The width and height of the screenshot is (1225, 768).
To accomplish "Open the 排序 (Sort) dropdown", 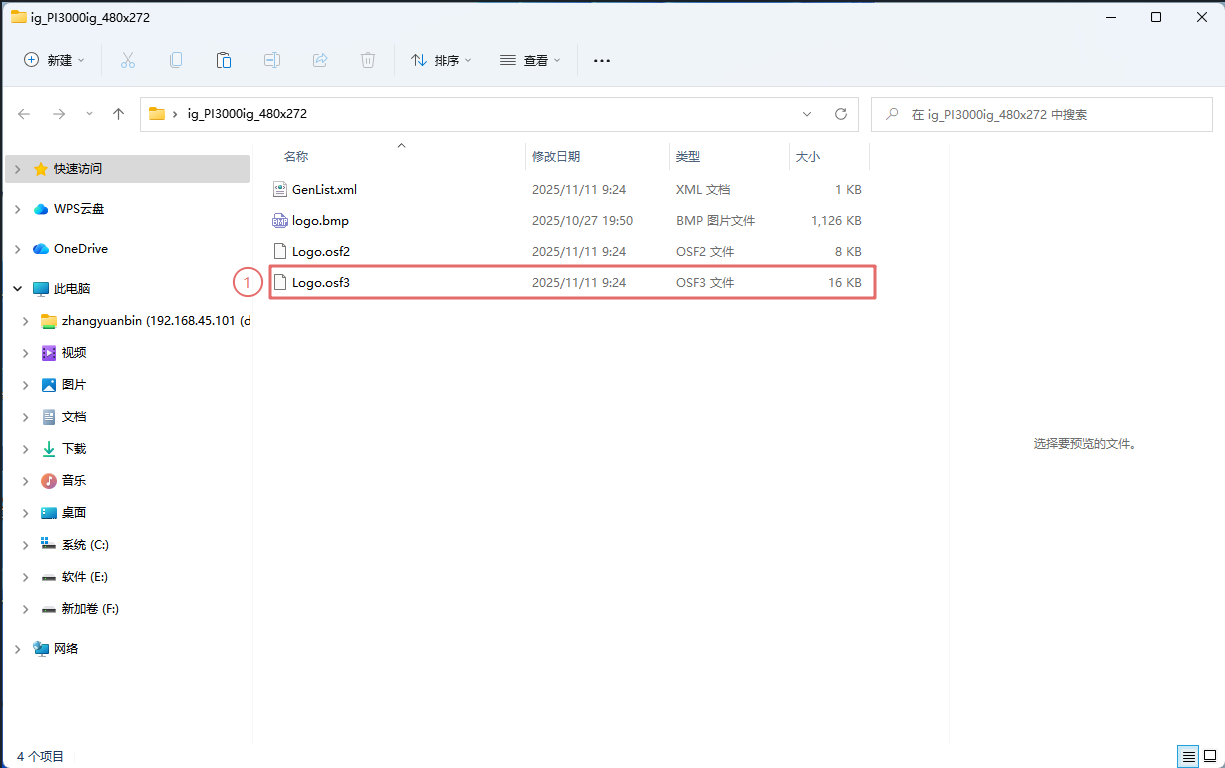I will (x=441, y=60).
